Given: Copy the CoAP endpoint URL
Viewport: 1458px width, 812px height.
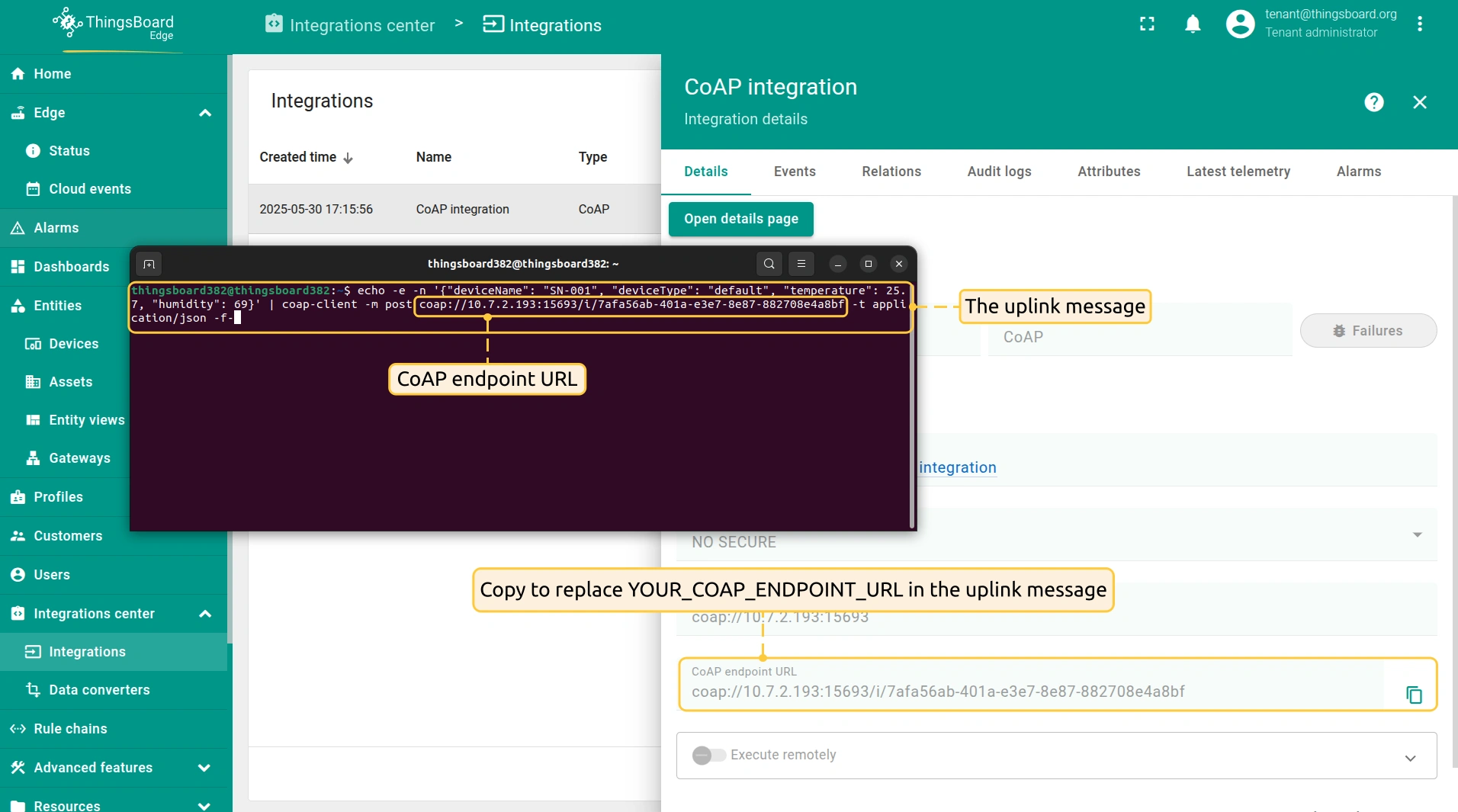Looking at the screenshot, I should tap(1413, 695).
